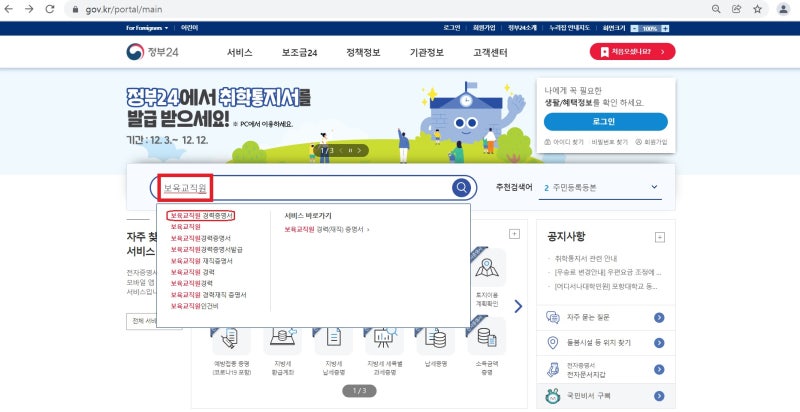Select suggestion 보육교직원 재직증명서
The width and height of the screenshot is (800, 412).
tap(202, 261)
